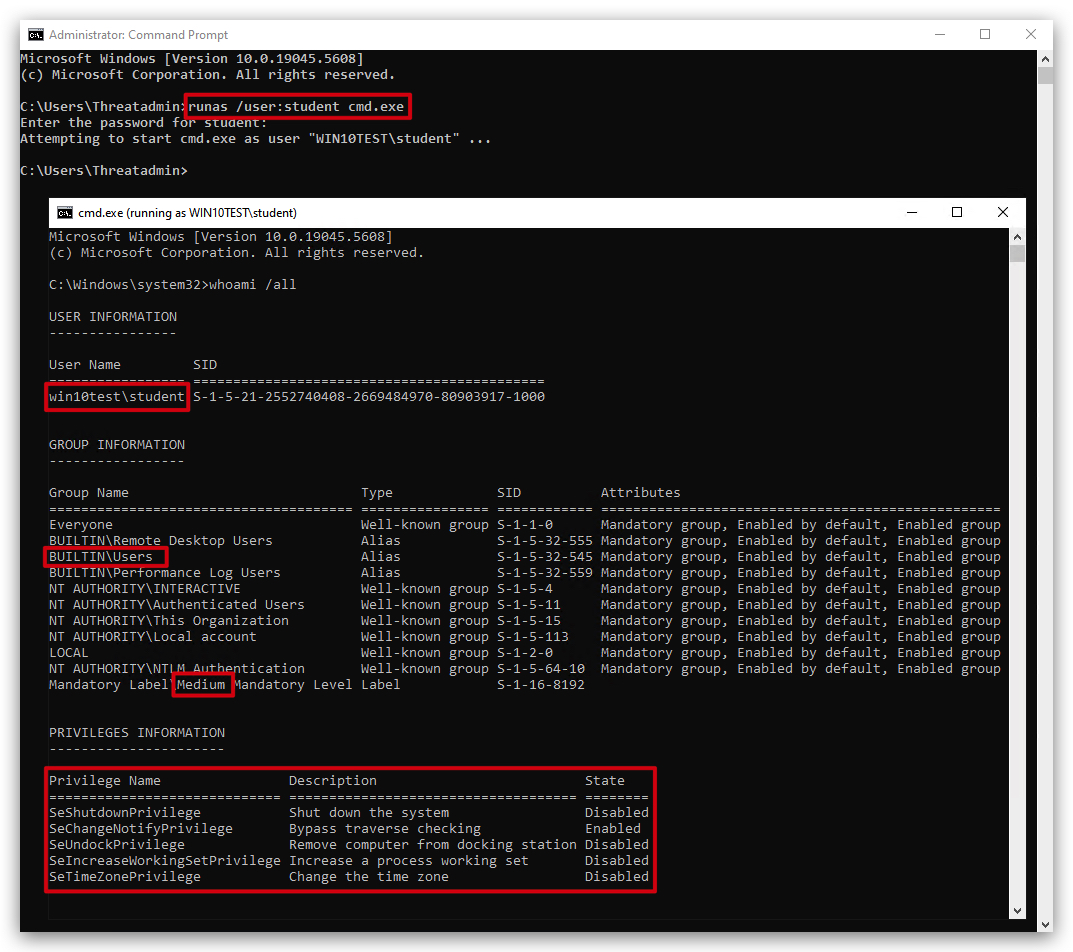Click 'SeChangeNotifyPrivilege' privilege name

click(140, 829)
